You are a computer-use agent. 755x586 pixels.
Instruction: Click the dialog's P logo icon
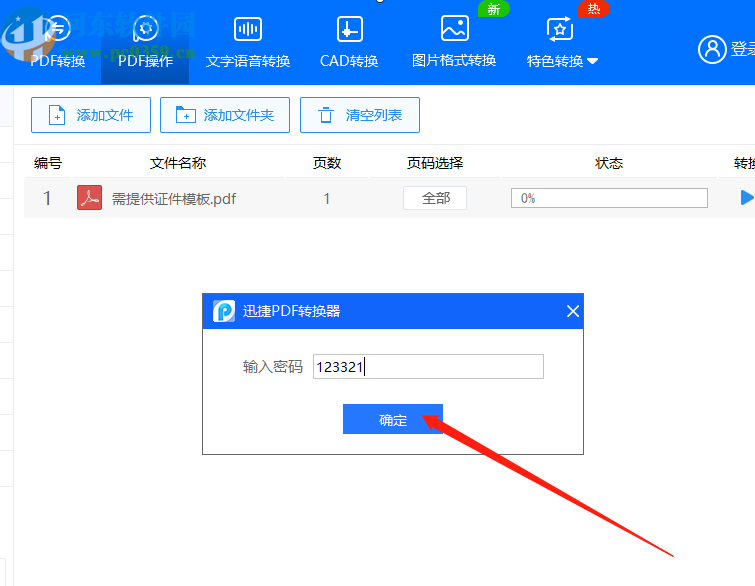click(x=224, y=311)
